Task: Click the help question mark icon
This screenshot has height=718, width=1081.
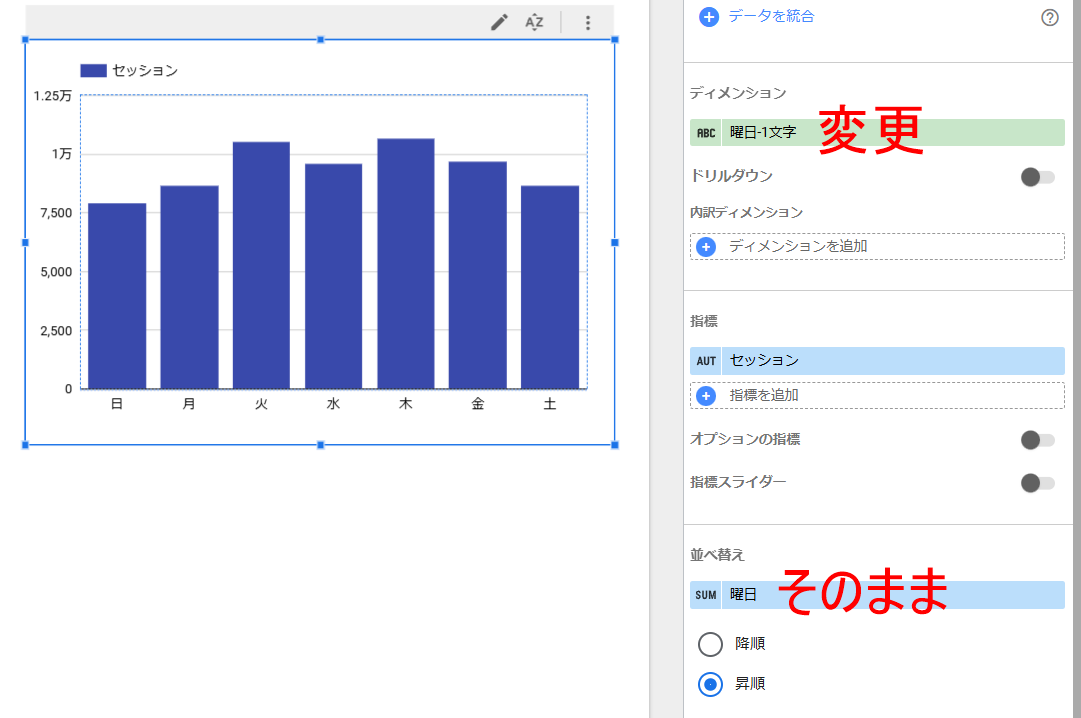Action: [x=1049, y=17]
